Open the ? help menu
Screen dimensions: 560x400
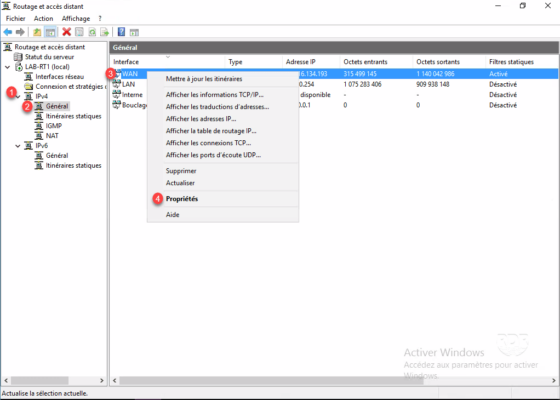[100, 19]
